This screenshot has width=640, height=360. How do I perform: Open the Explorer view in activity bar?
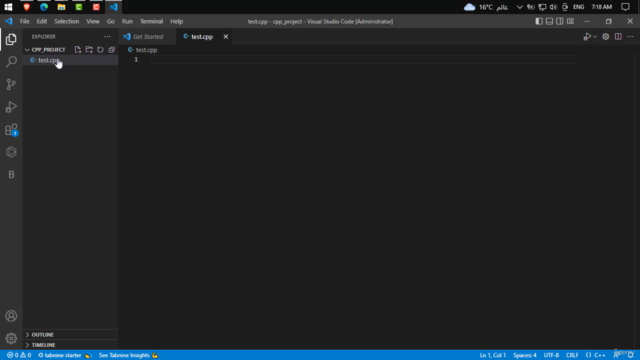pos(11,39)
